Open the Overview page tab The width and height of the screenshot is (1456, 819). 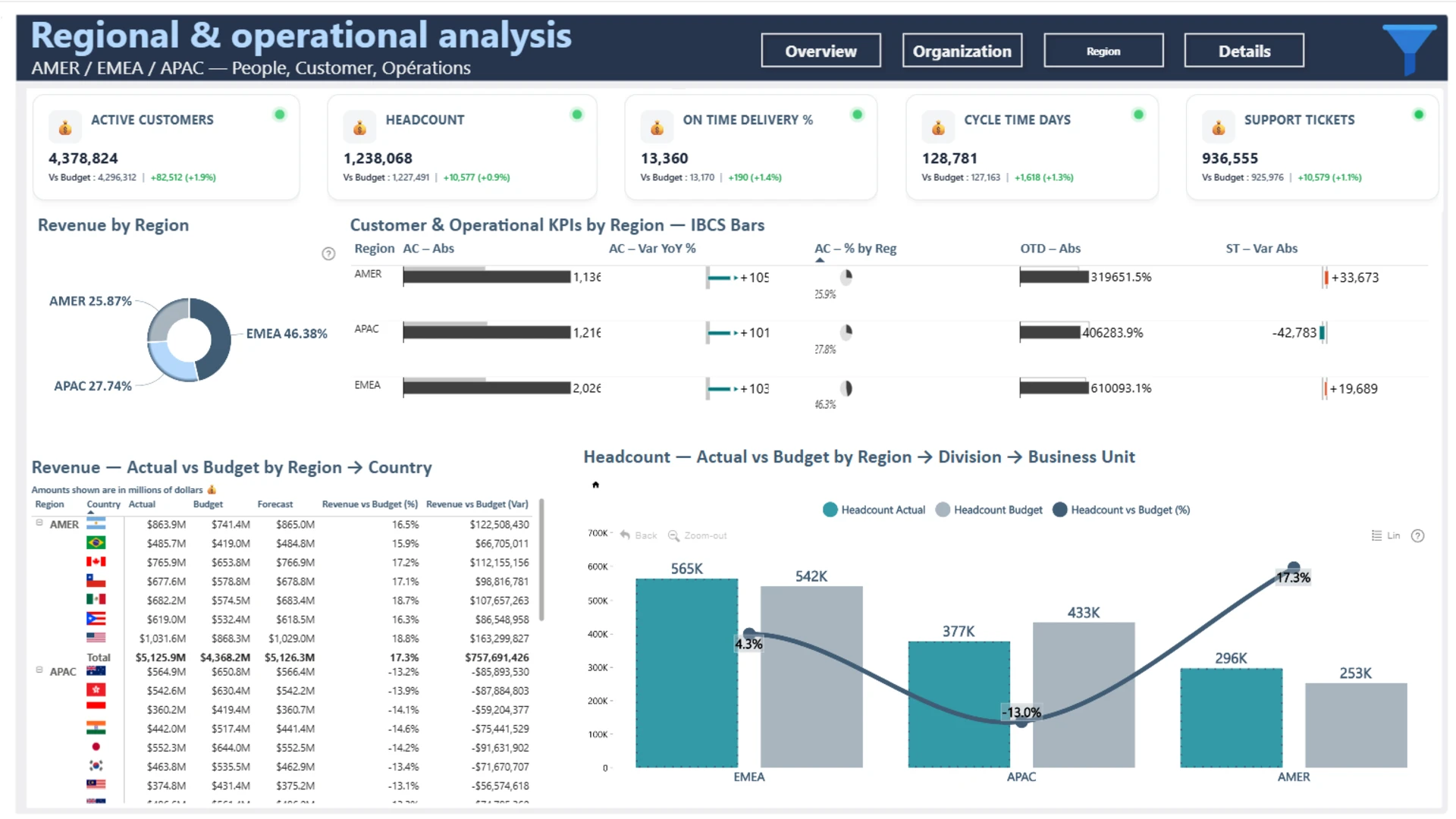coord(821,51)
